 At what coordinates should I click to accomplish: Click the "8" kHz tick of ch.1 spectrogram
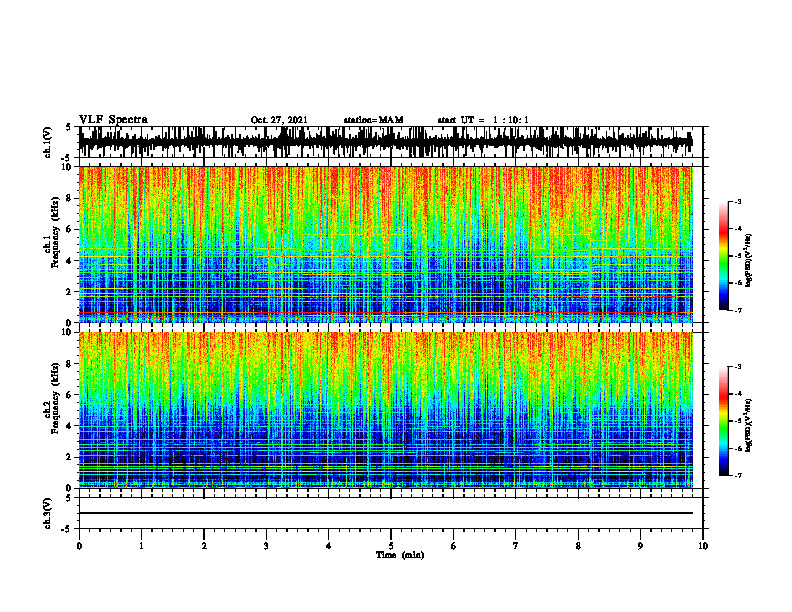(x=70, y=198)
